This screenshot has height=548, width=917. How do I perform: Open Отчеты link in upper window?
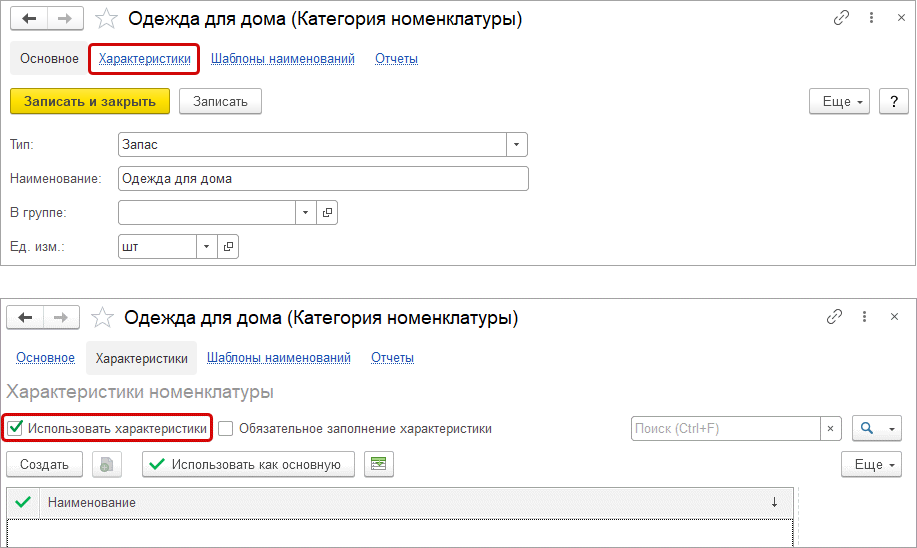pos(397,58)
